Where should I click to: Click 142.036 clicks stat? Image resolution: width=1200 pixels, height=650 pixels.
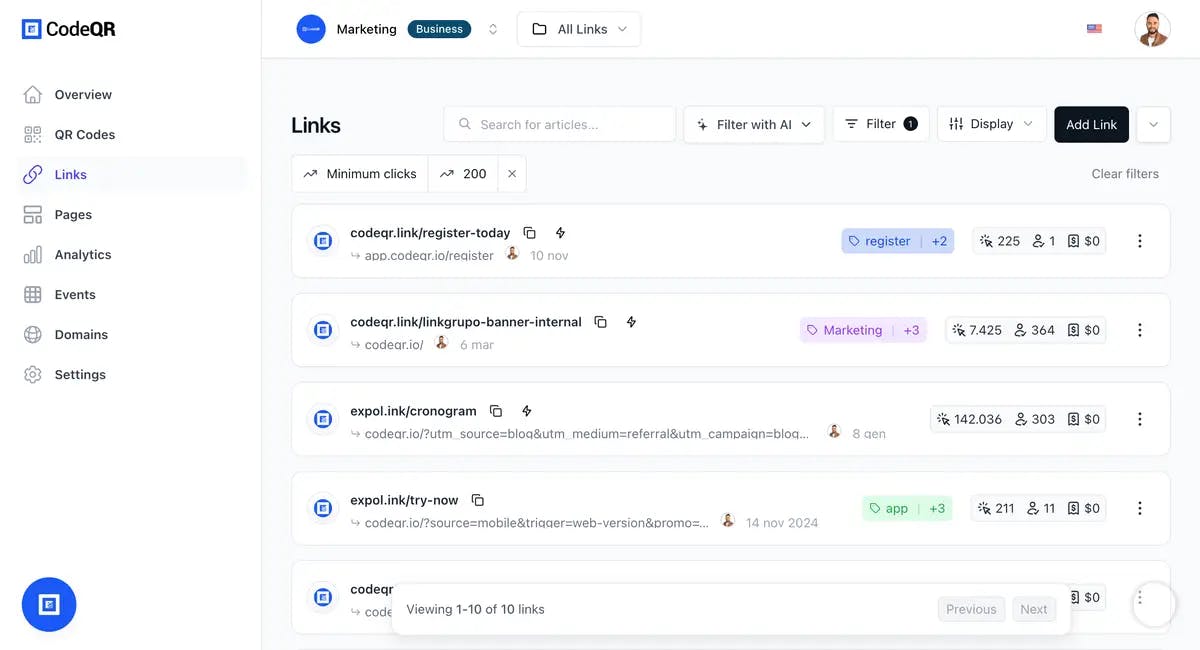969,419
